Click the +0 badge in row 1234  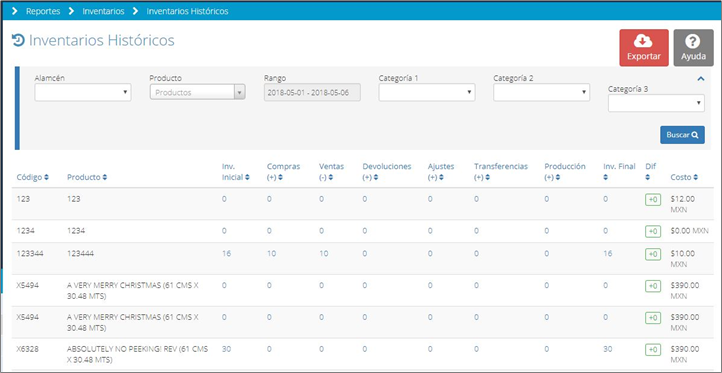652,232
